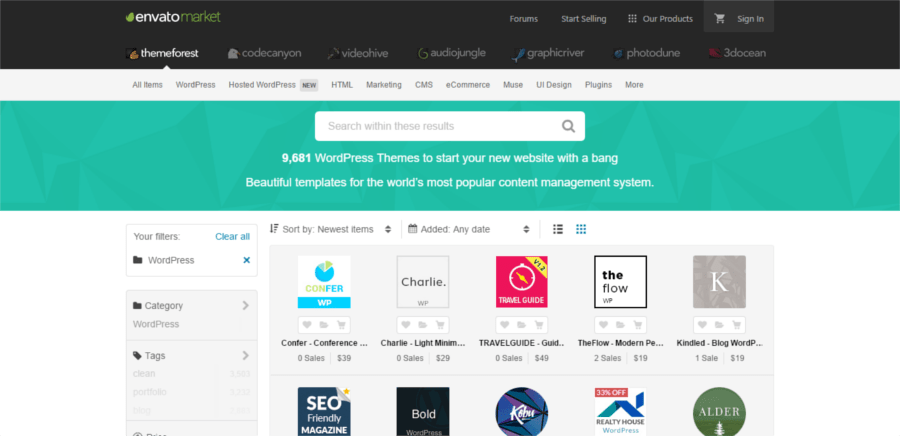Screen dimensions: 900x436
Task: Click the Start Selling link
Action: (584, 19)
